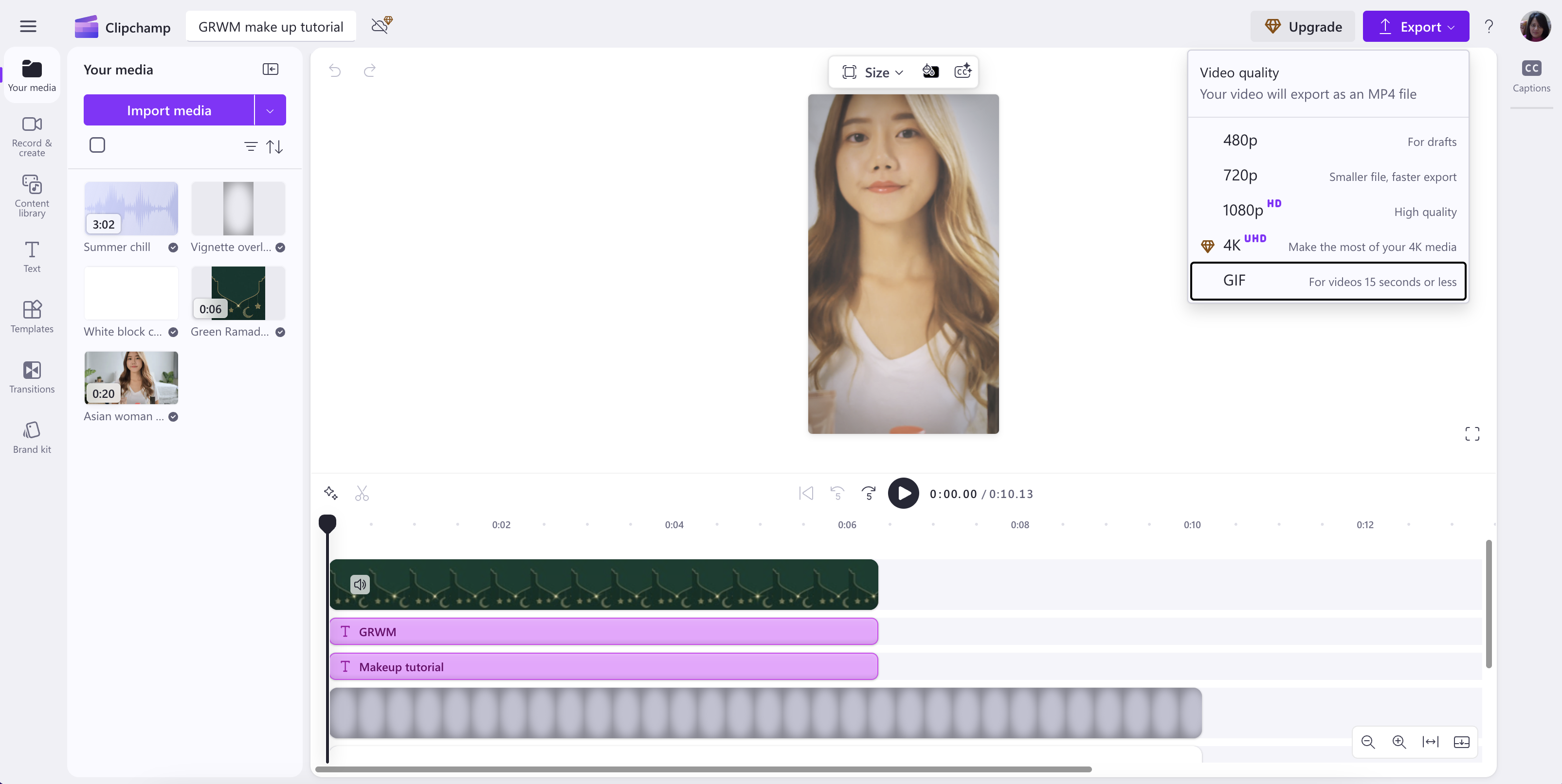Mute the Green Ramadan audio track speaker
Image resolution: width=1562 pixels, height=784 pixels.
[x=359, y=584]
